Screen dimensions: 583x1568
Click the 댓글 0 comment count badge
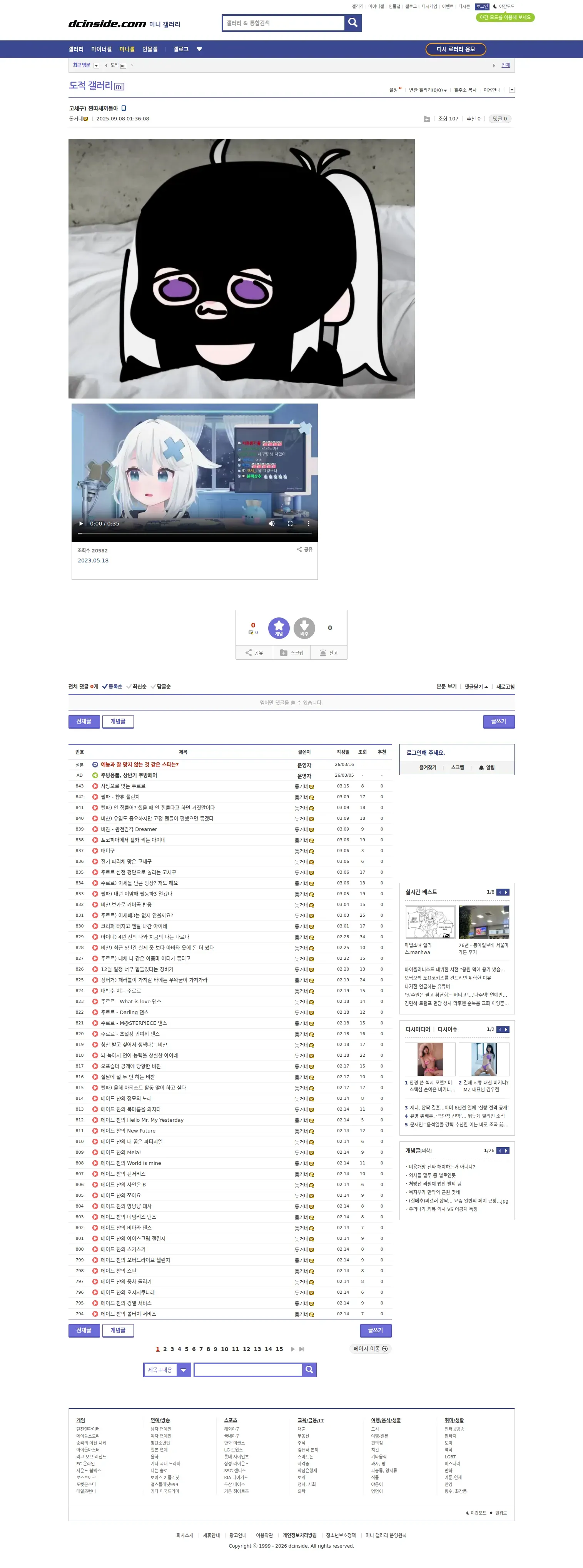(500, 119)
